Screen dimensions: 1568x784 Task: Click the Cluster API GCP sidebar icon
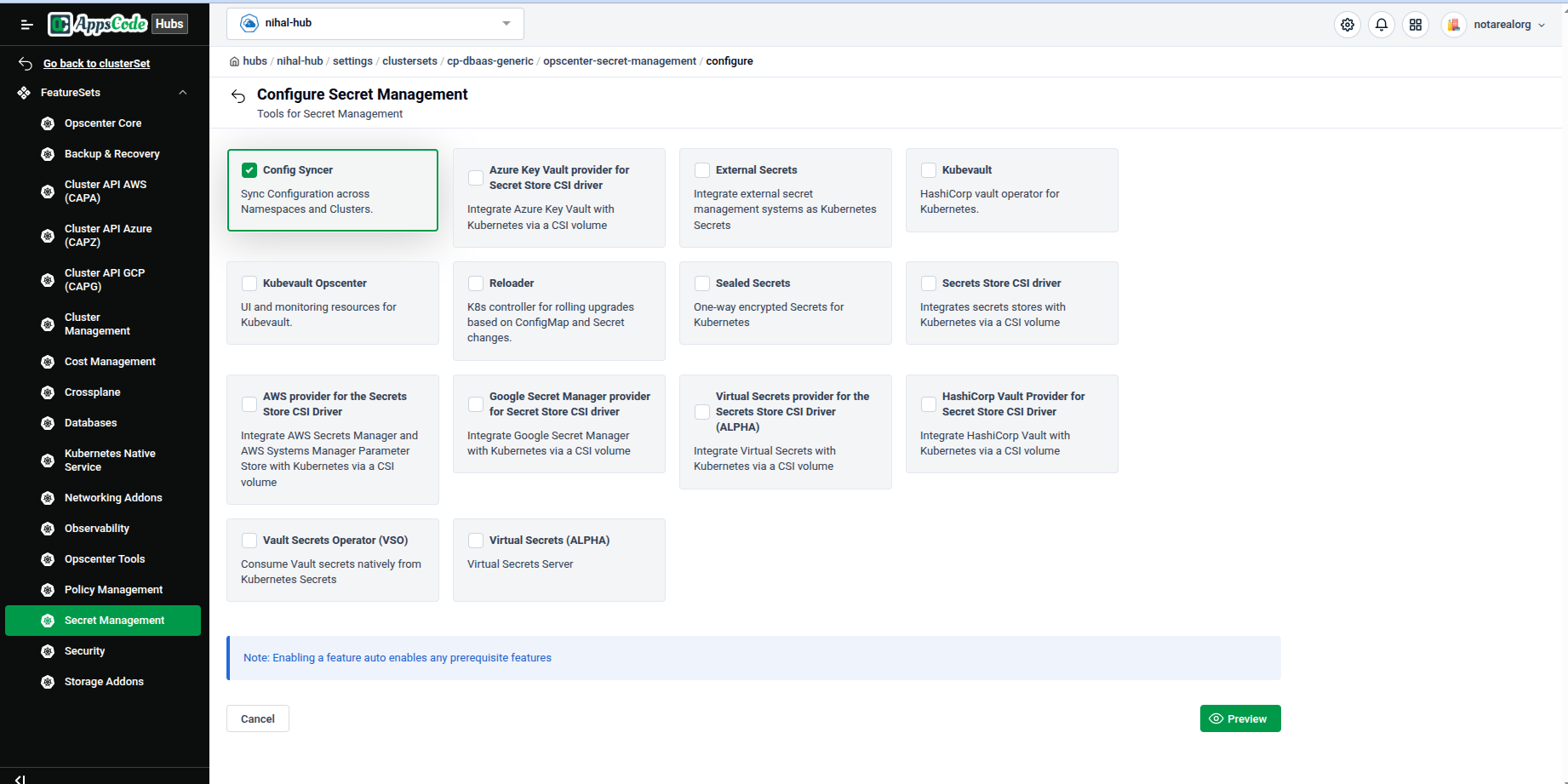pyautogui.click(x=48, y=280)
